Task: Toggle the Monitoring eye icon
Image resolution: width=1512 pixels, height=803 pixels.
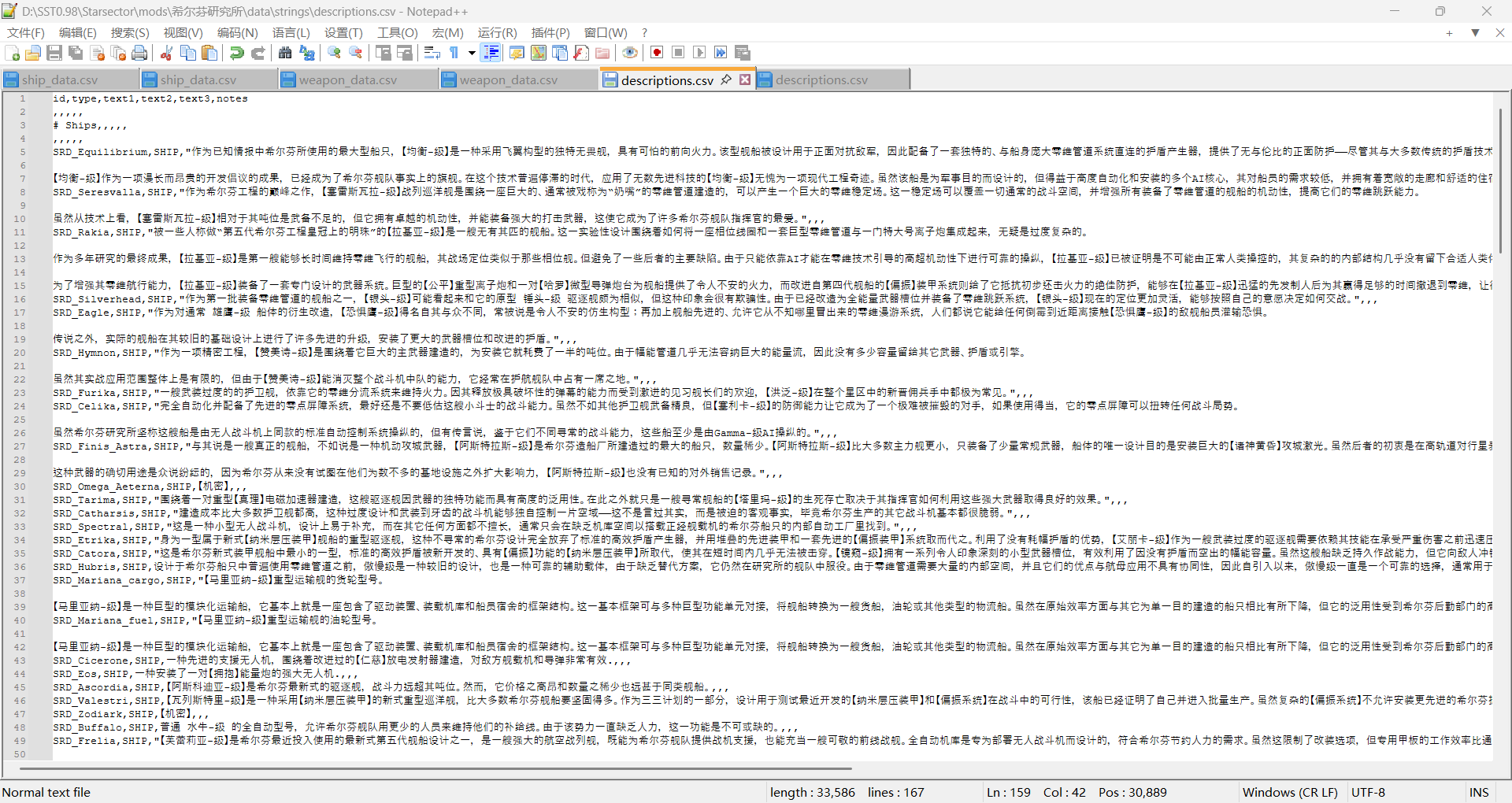Action: pyautogui.click(x=630, y=53)
